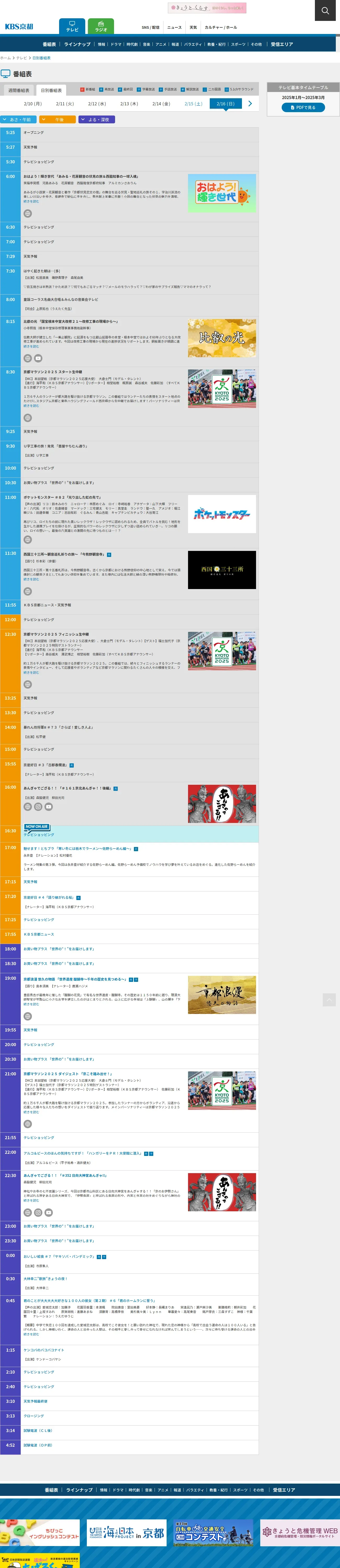Switch to the テレビ tab

[x=72, y=26]
